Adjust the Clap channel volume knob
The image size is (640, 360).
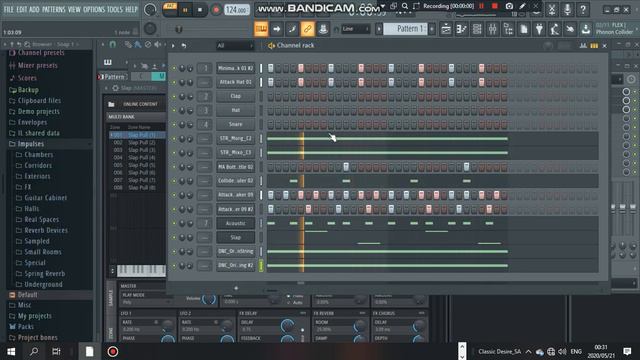(x=190, y=96)
